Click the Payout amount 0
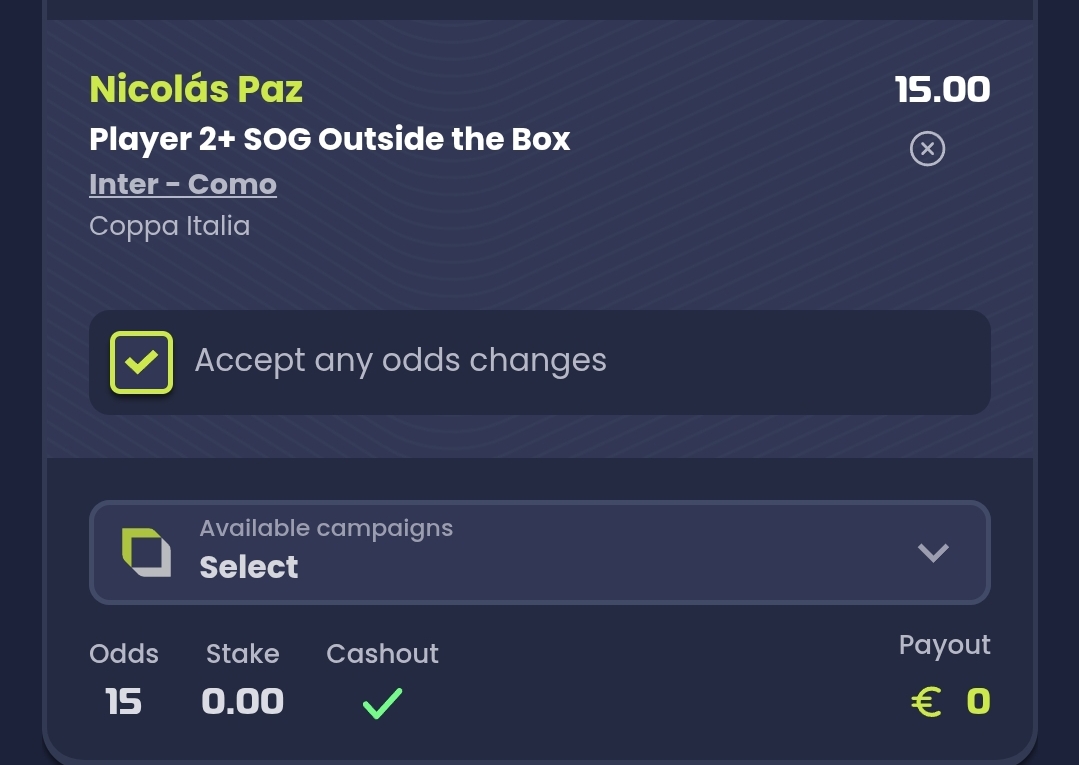 click(978, 702)
